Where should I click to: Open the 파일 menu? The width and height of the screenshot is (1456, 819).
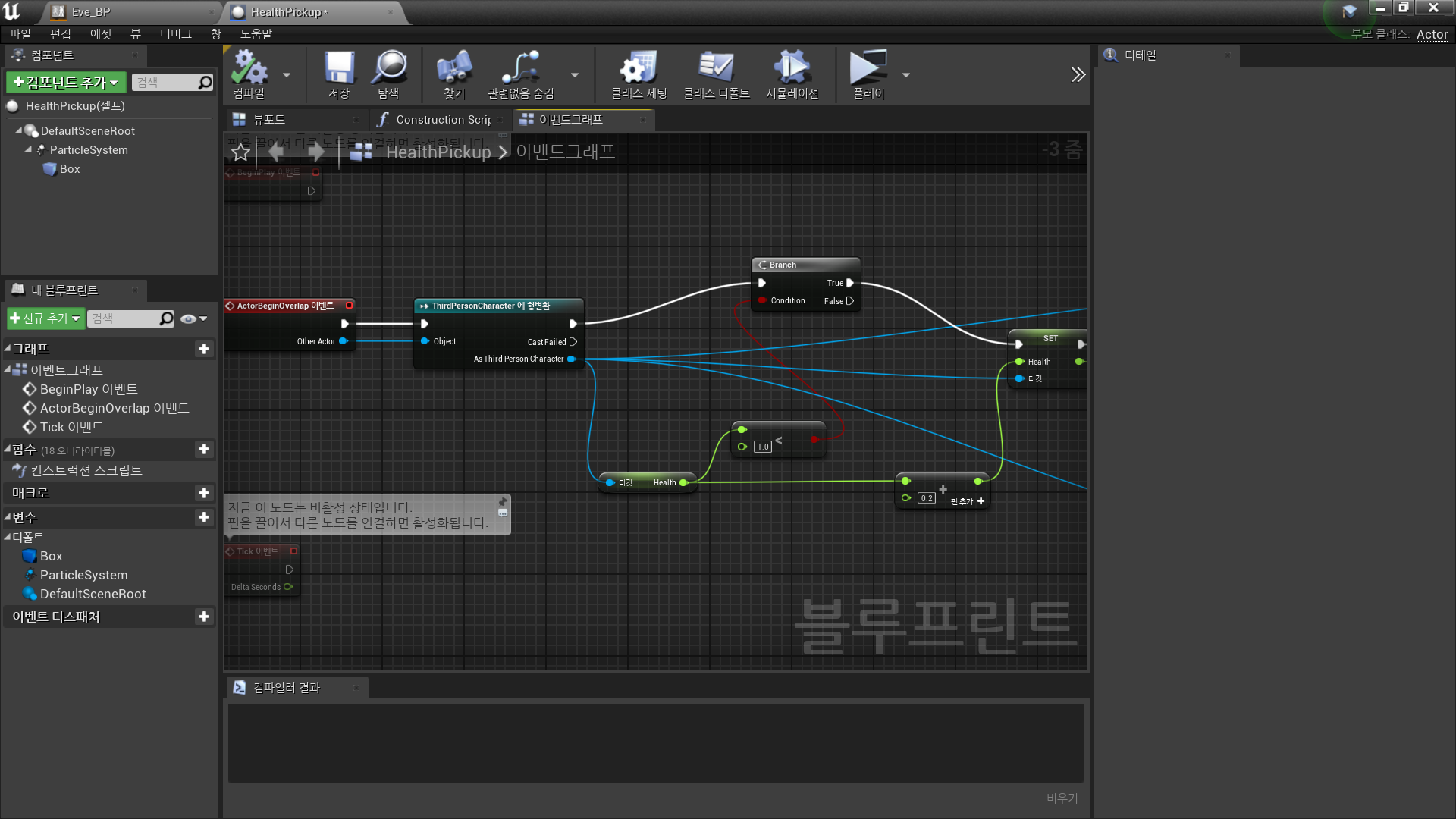20,33
